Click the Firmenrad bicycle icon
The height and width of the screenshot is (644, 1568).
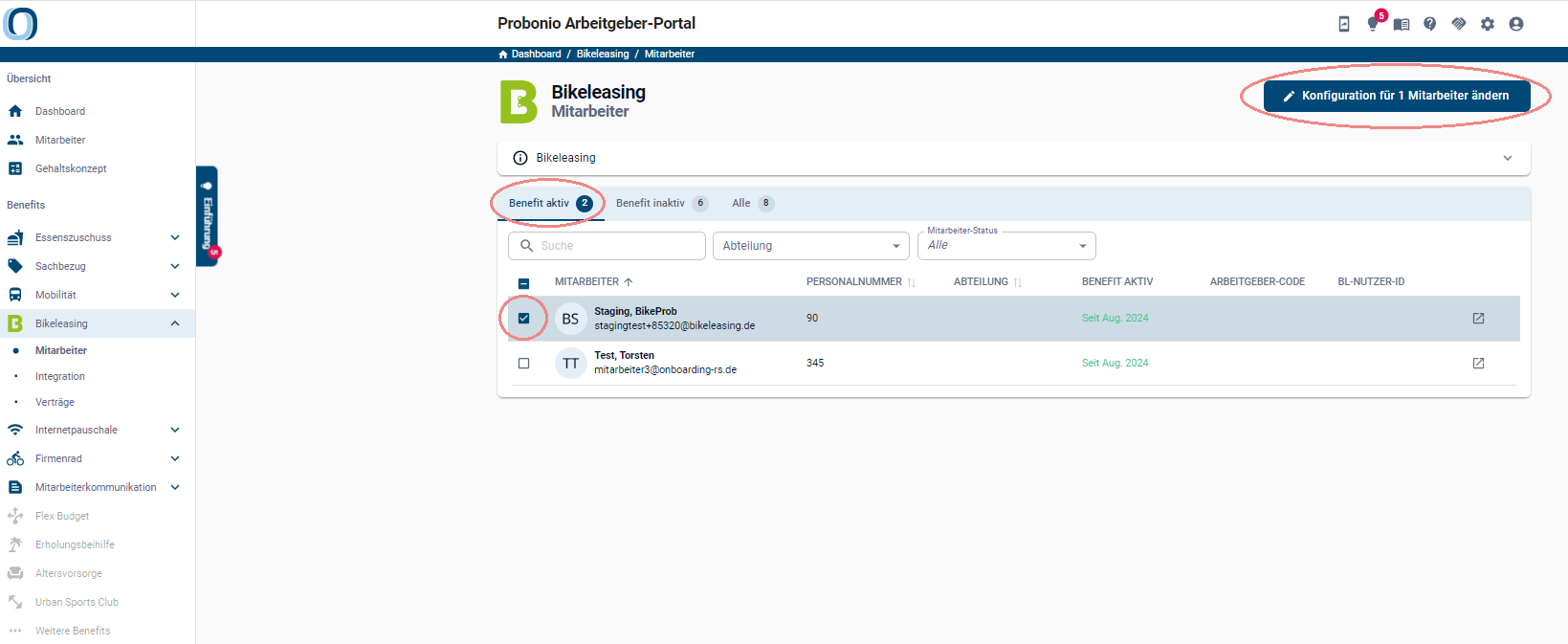point(15,458)
